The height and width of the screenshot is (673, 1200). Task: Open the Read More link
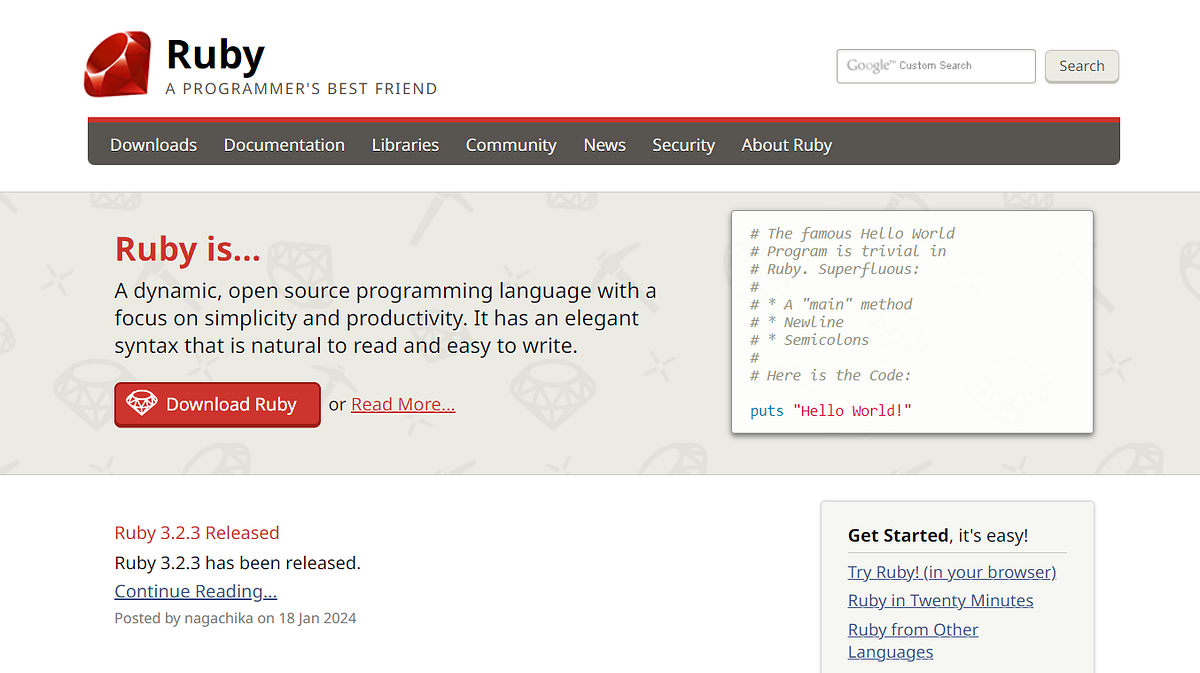pos(403,404)
